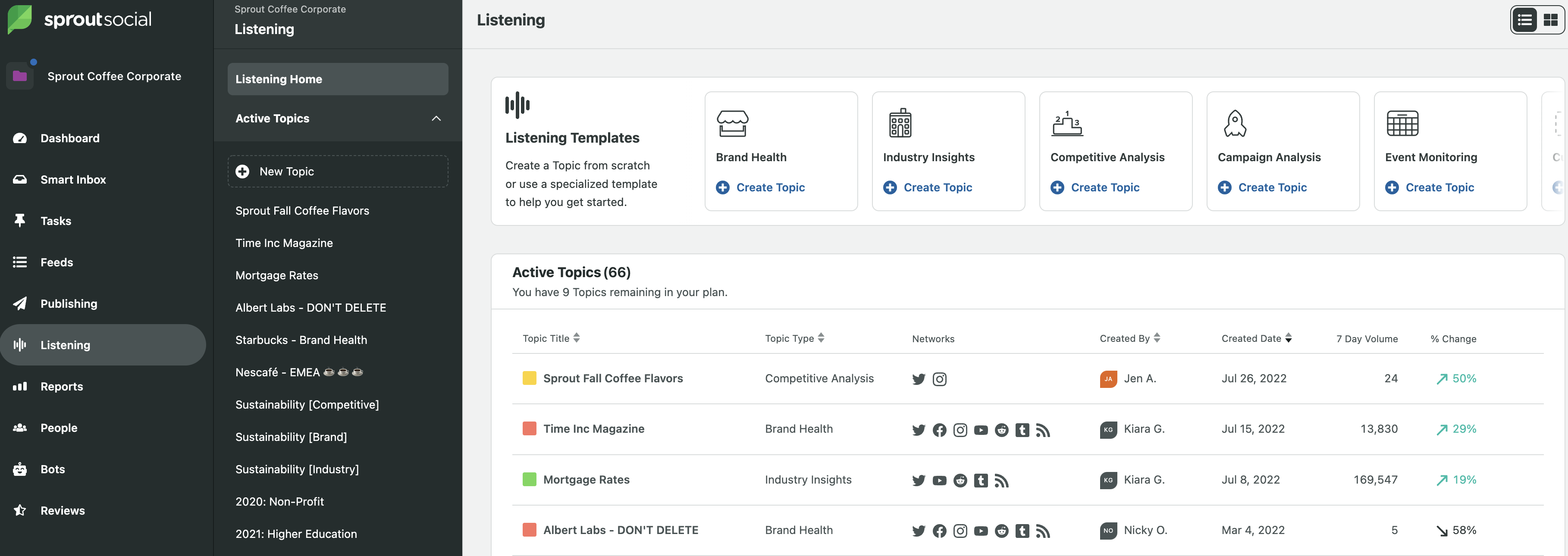Click RSS icon in Albert Labs row
The height and width of the screenshot is (556, 1568).
[x=1043, y=531]
